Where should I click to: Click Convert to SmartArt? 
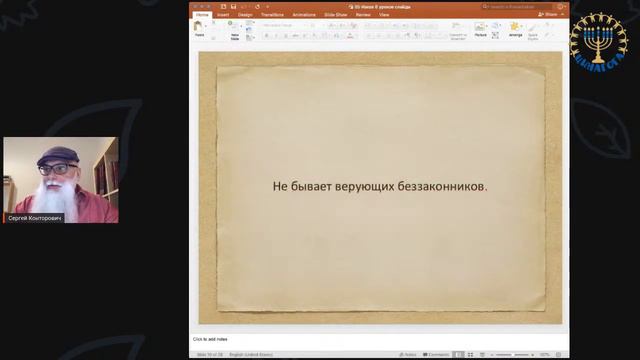click(x=458, y=31)
